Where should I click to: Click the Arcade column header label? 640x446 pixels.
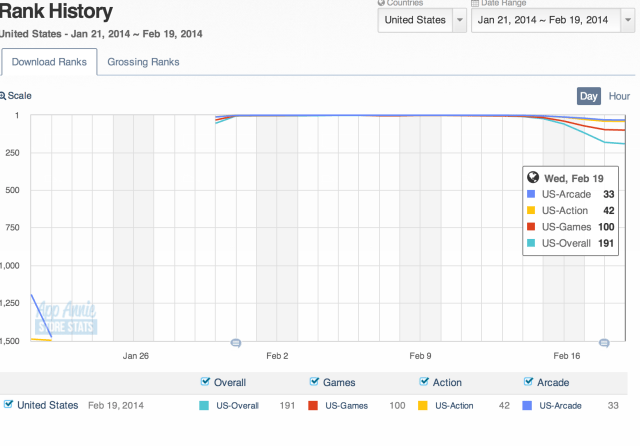pyautogui.click(x=553, y=382)
